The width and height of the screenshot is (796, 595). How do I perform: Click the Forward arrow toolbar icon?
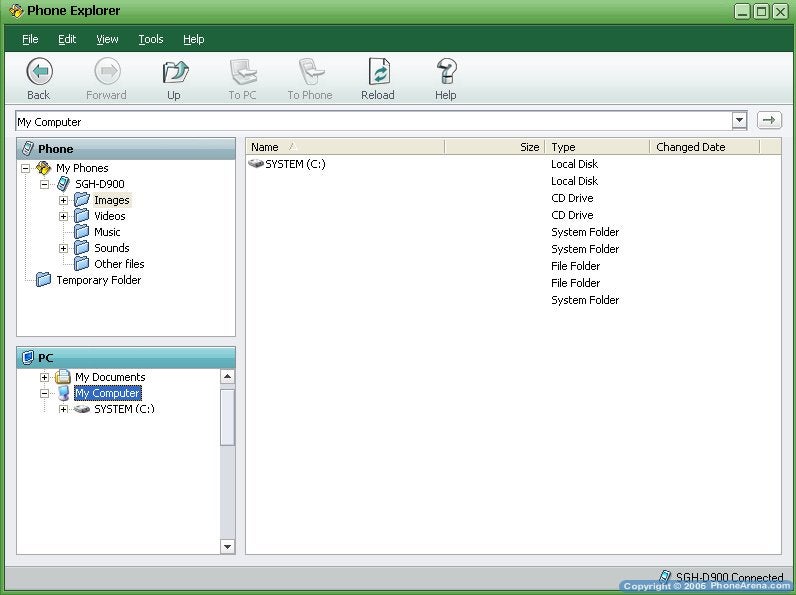tap(107, 72)
